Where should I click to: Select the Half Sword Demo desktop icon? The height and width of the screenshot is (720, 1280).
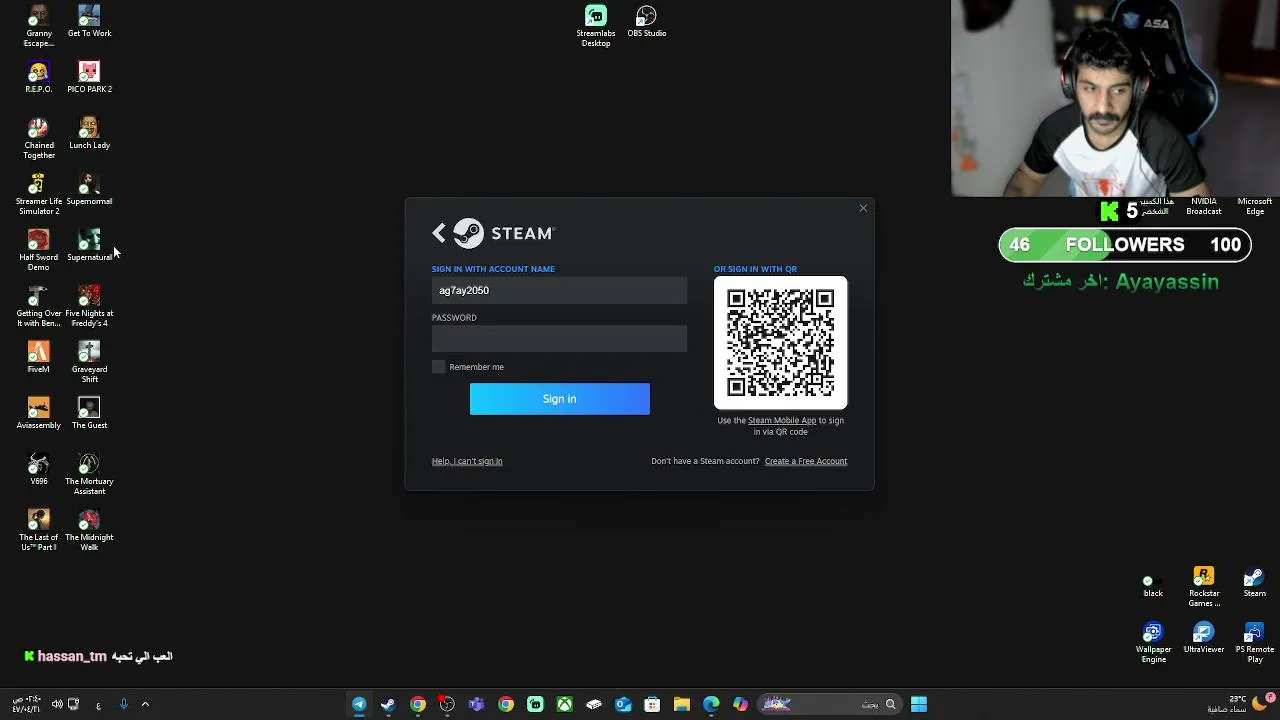[x=38, y=251]
